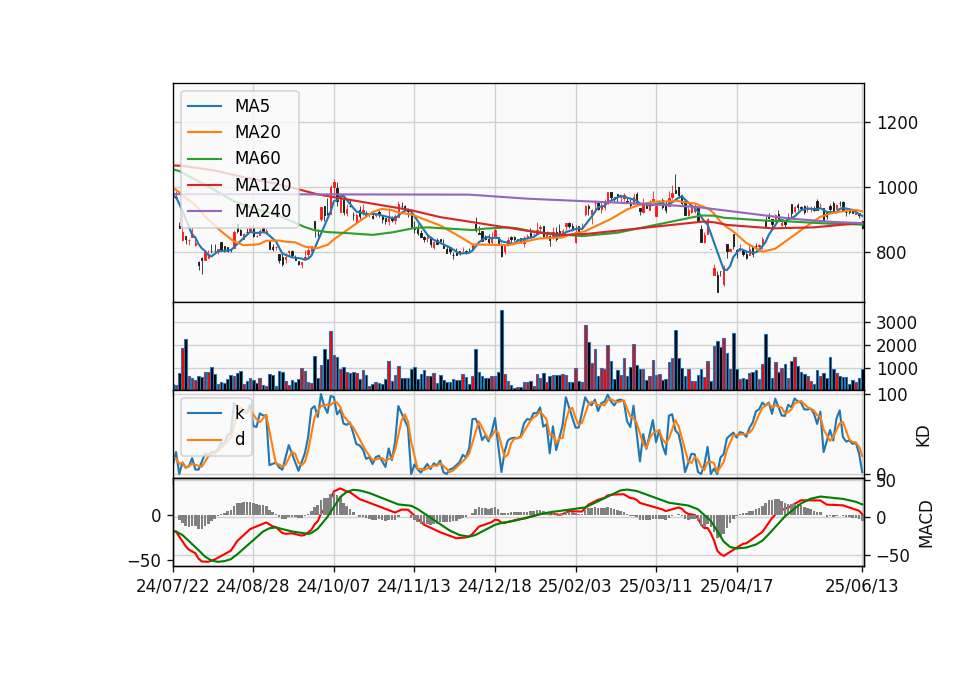
Task: Click the MACD left axis −50 label
Action: click(145, 561)
